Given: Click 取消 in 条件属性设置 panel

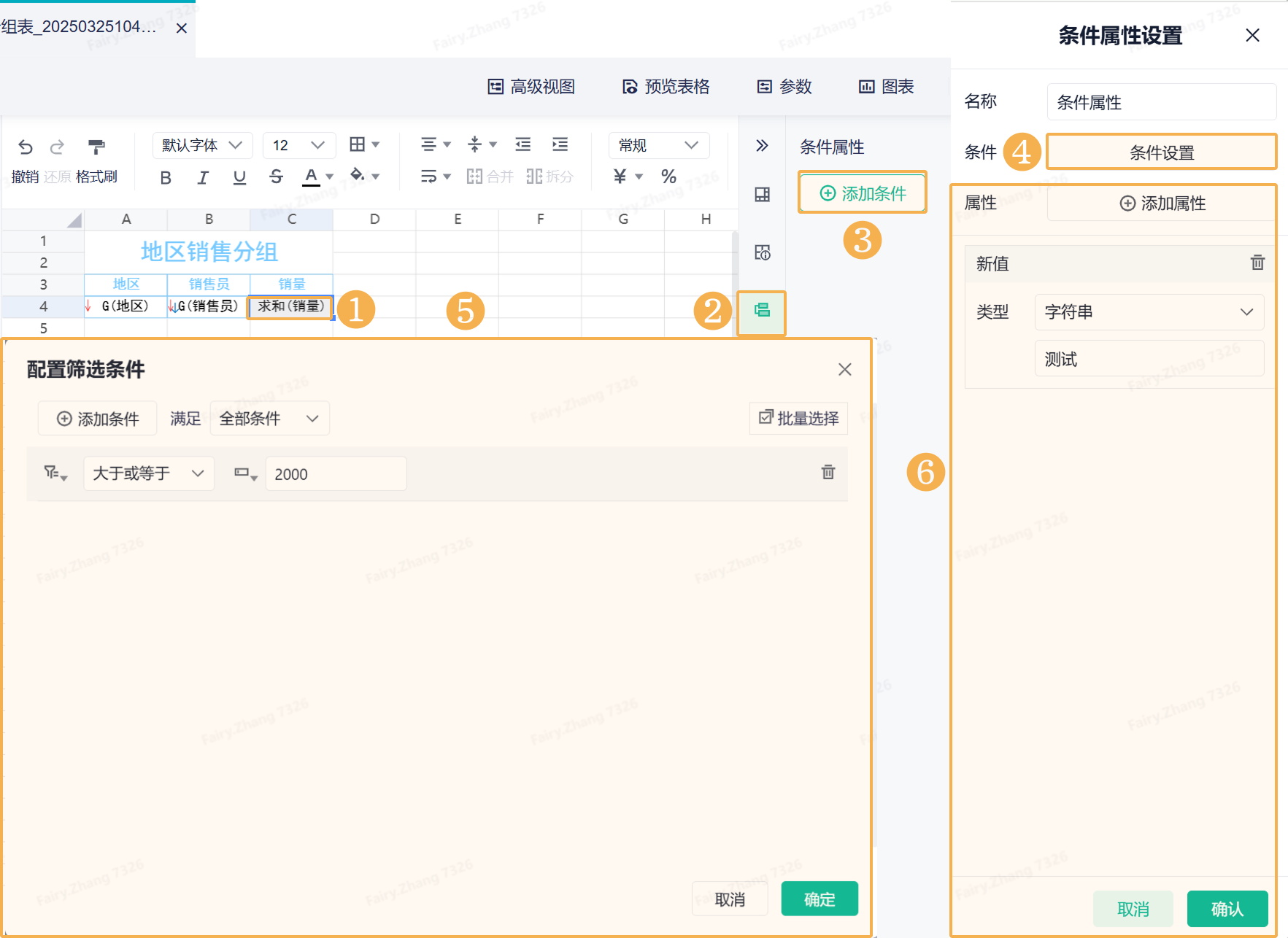Looking at the screenshot, I should coord(1133,909).
